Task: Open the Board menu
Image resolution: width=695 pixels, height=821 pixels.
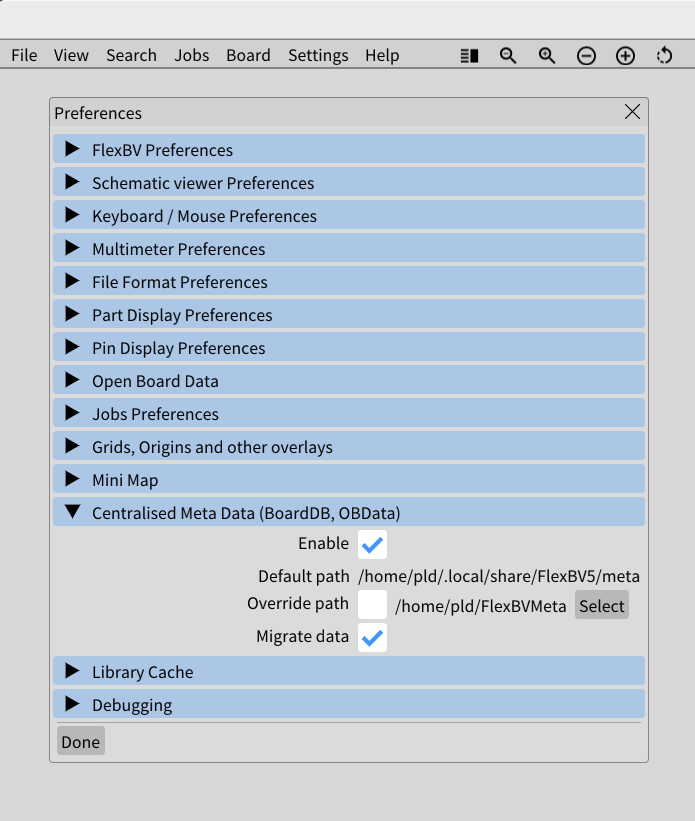Action: (248, 55)
